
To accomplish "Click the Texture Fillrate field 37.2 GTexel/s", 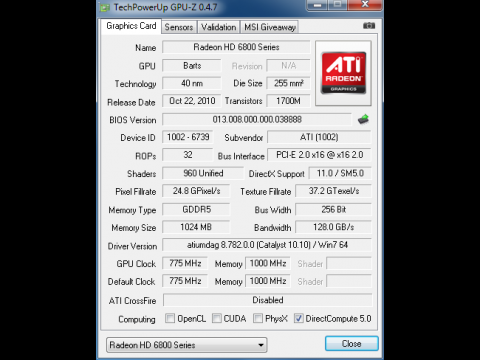I will click(333, 191).
